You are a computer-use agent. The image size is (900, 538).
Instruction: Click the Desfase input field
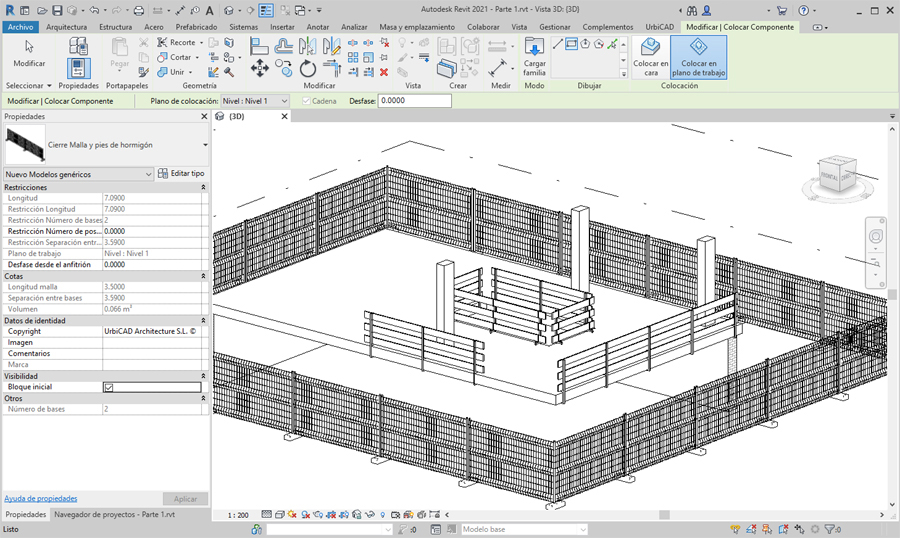(414, 101)
